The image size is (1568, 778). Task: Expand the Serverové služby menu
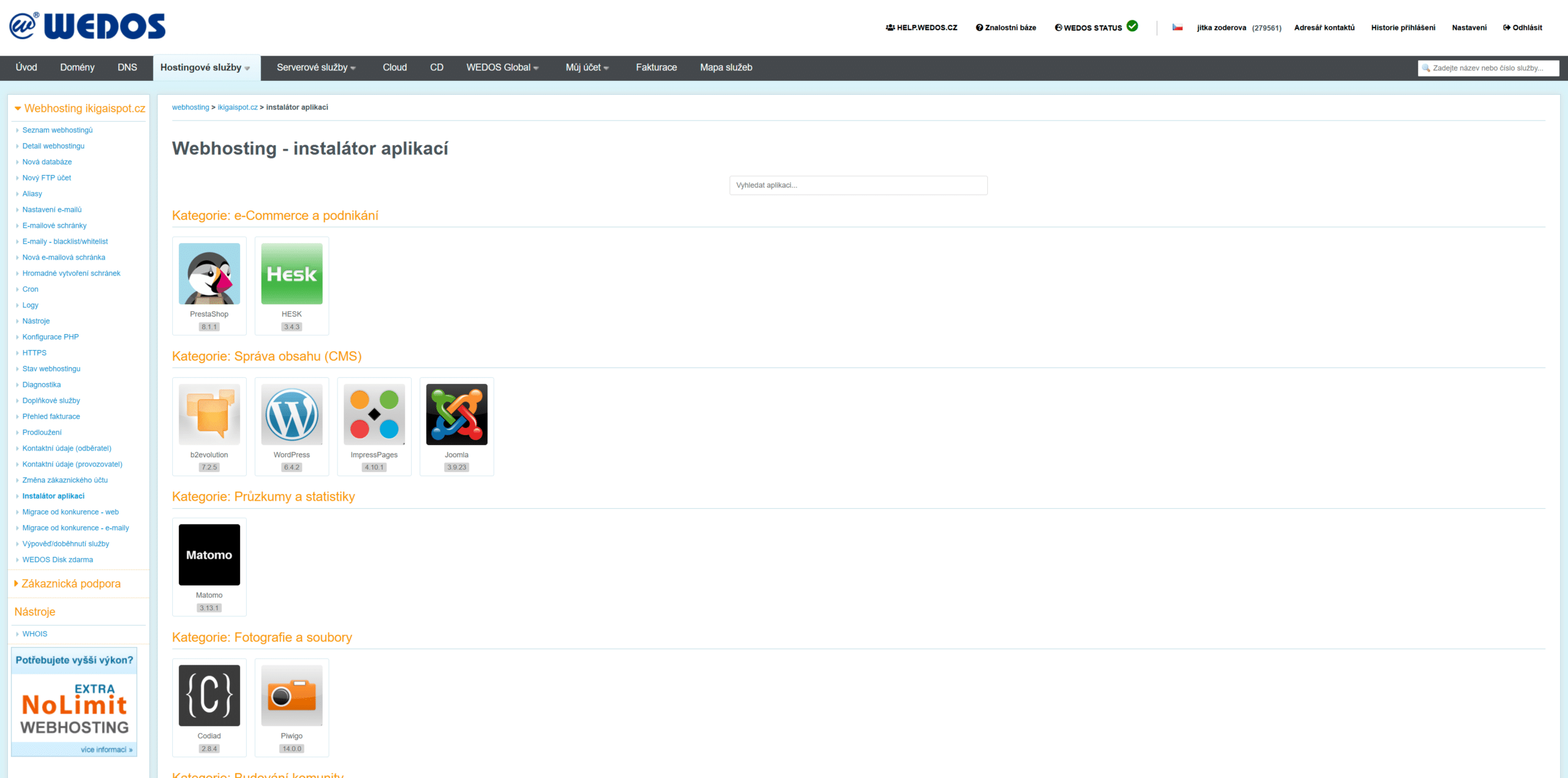coord(316,67)
